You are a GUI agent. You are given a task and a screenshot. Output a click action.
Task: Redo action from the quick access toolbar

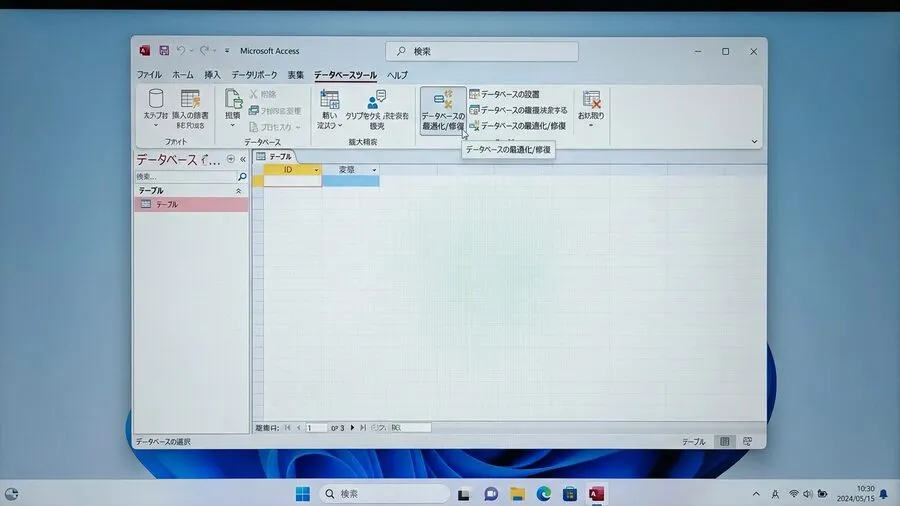tap(204, 50)
